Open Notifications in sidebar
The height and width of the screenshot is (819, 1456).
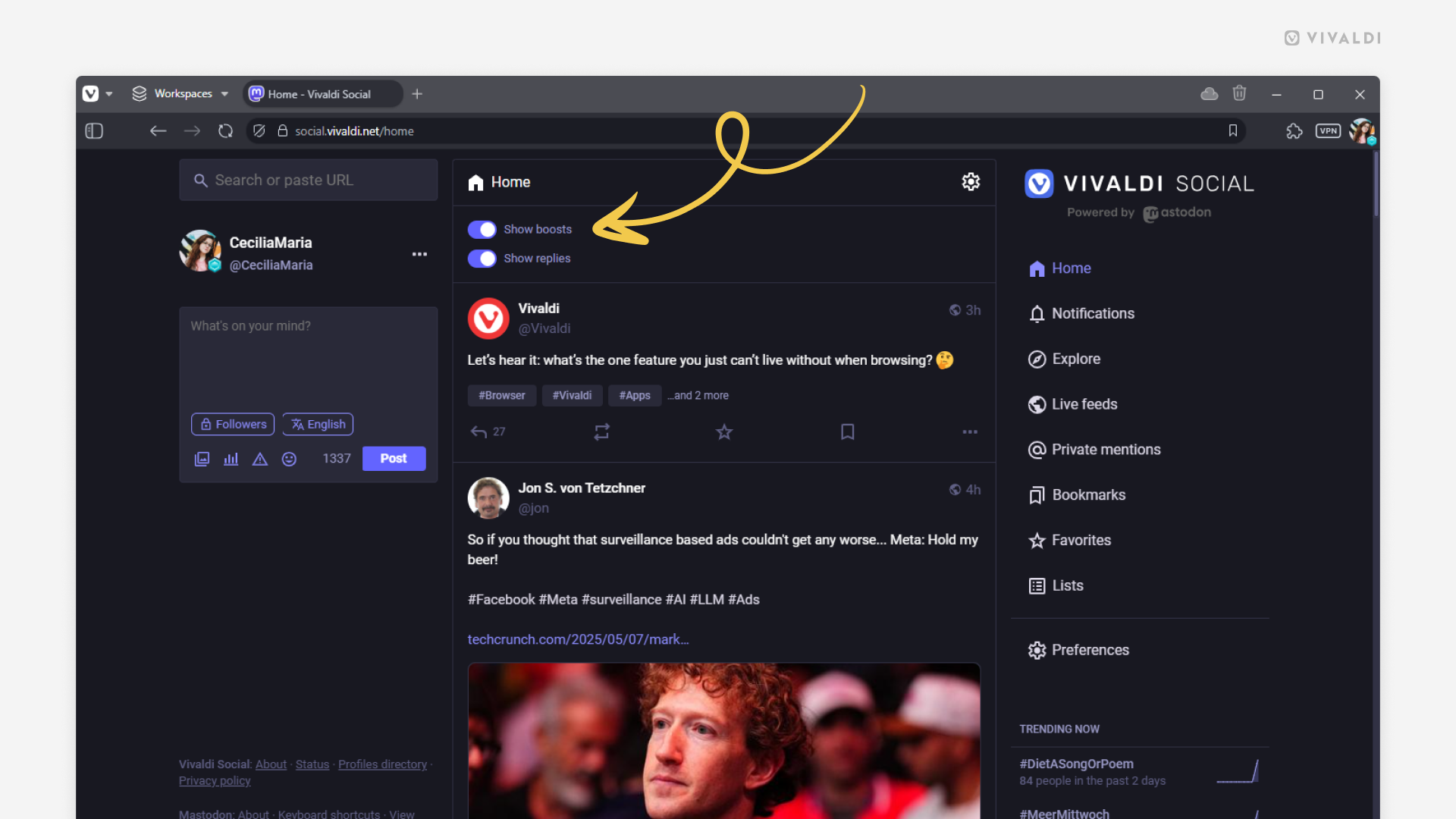[x=1081, y=314]
